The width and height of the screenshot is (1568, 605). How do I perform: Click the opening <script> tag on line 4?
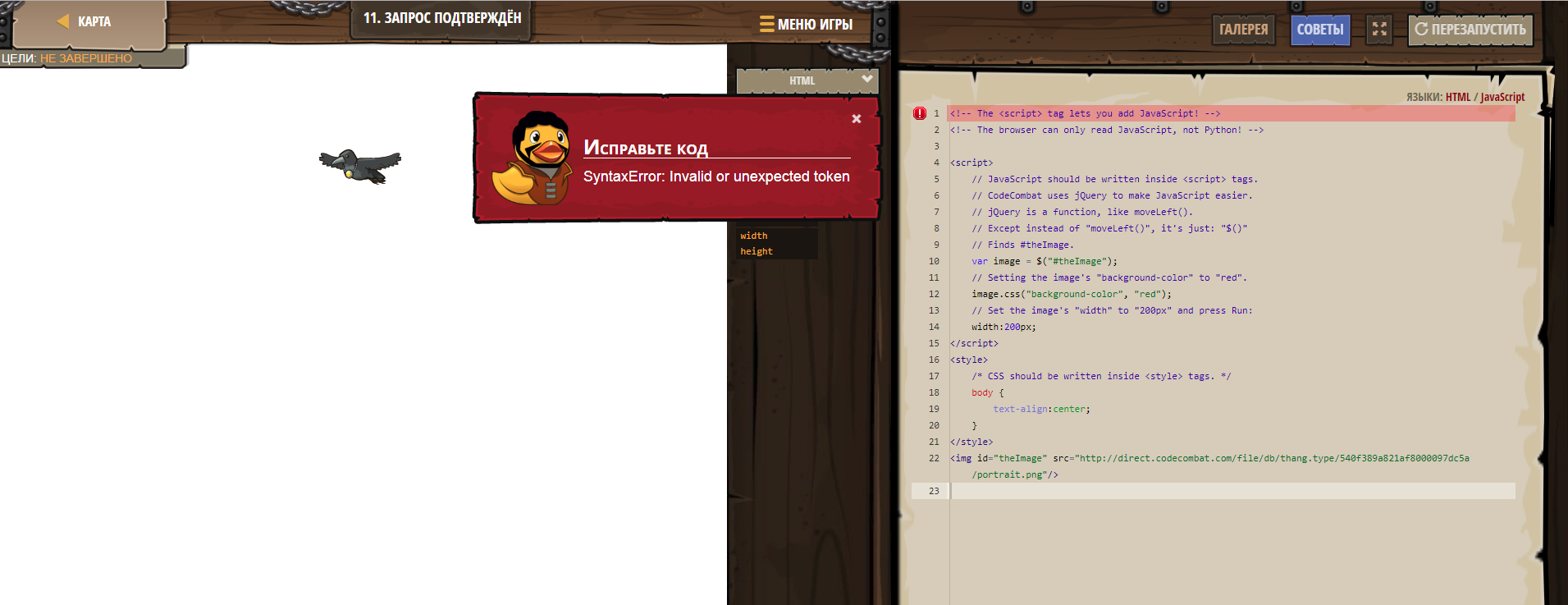tap(971, 163)
